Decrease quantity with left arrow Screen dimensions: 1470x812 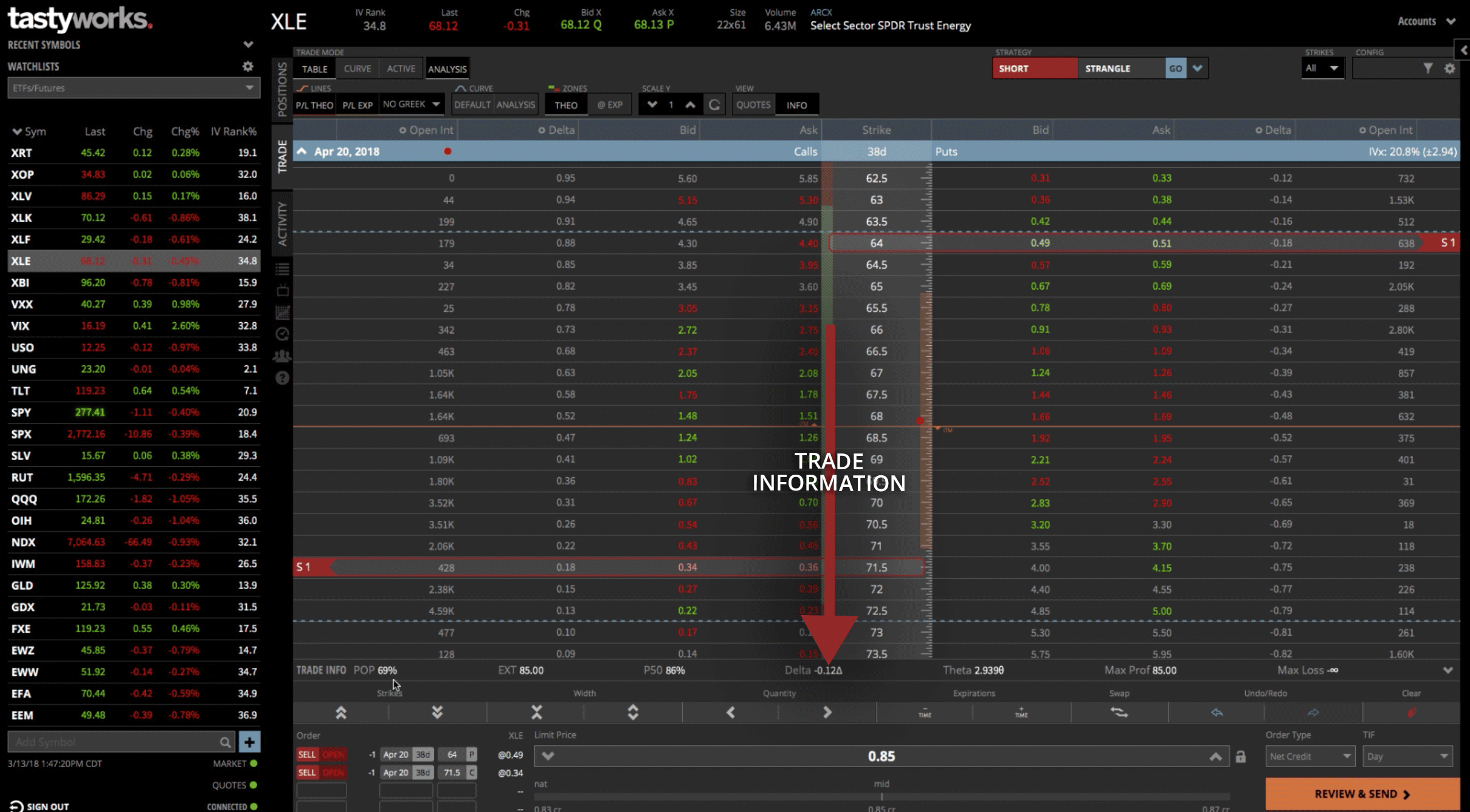point(731,712)
